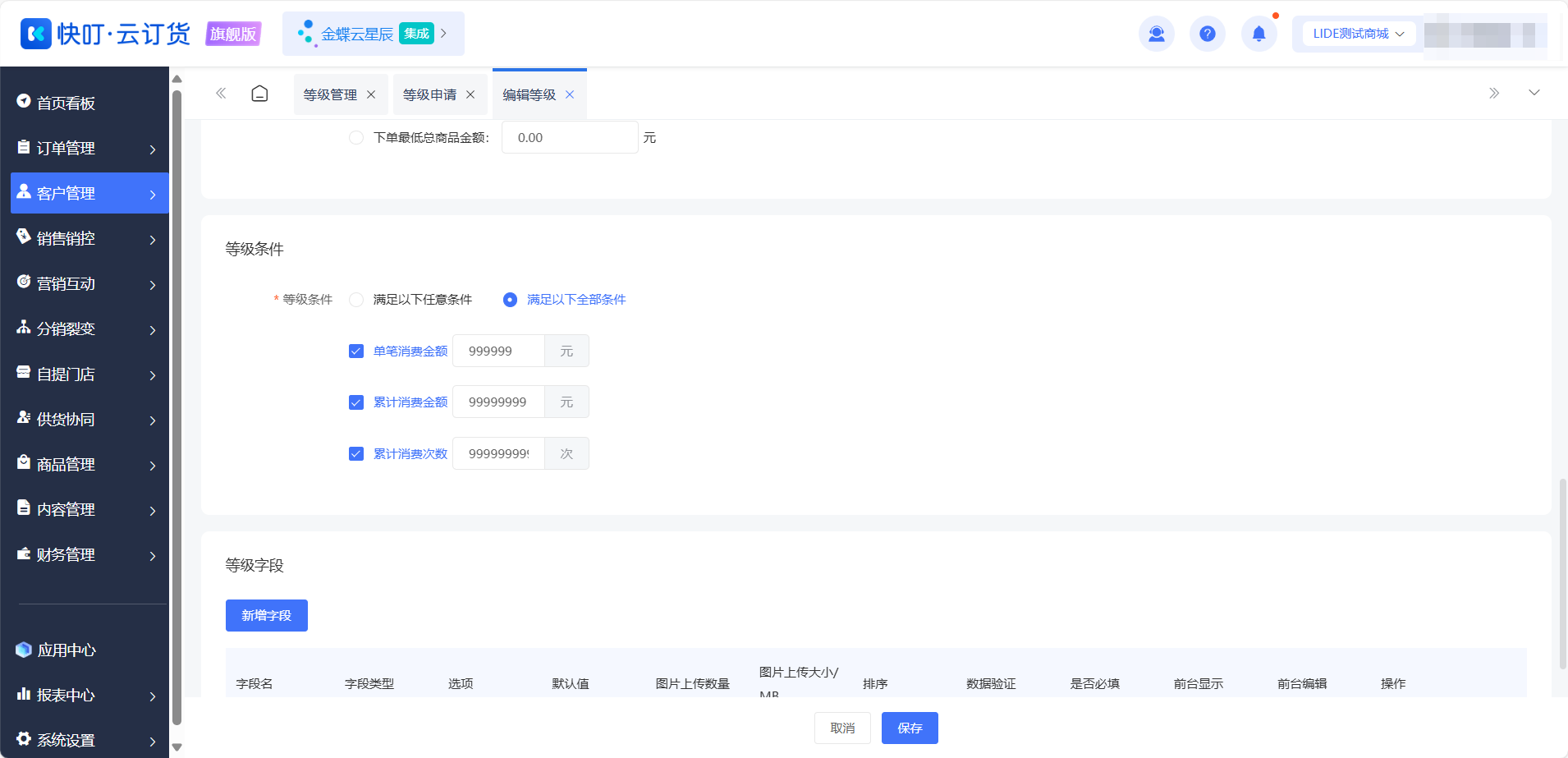1568x758 pixels.
Task: Click the 累计消费金额 input field
Action: [498, 402]
